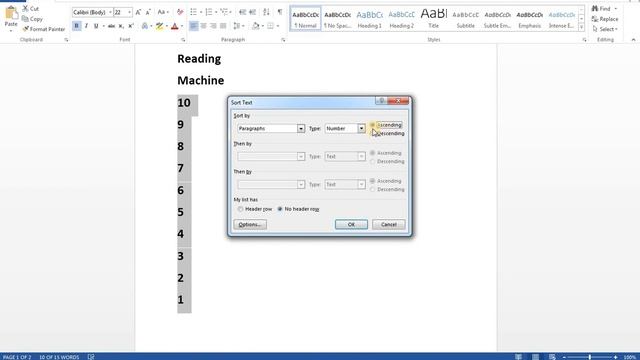Open the Select dropdown in Editing
640x360 pixels.
(605, 29)
